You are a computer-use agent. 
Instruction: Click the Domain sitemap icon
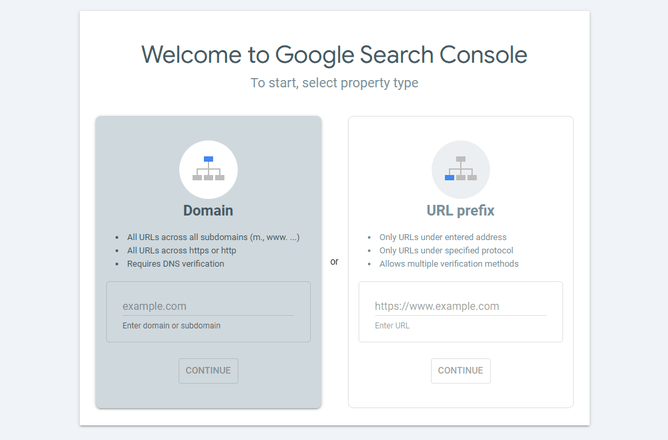point(208,169)
